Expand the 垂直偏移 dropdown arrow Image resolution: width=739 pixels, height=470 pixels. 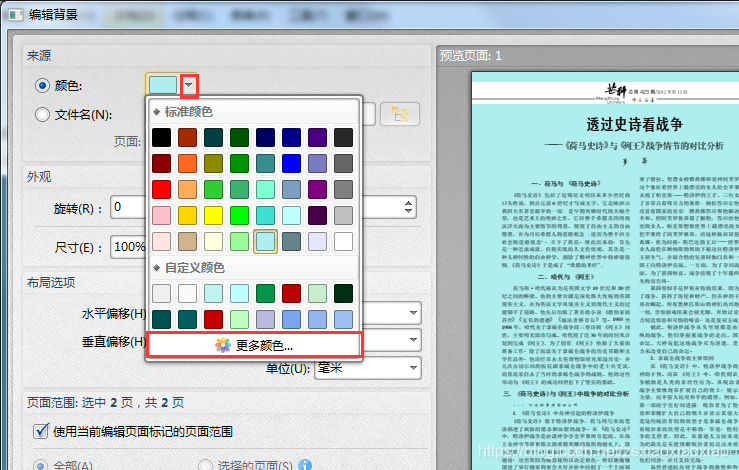click(413, 340)
